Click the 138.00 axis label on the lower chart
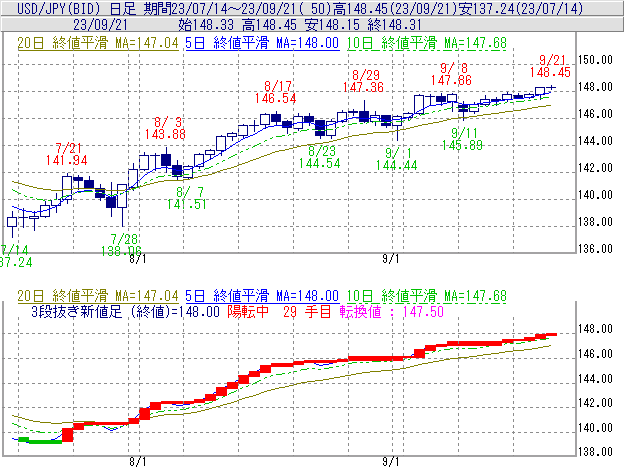Screen dimensions: 624x475 pos(595,452)
